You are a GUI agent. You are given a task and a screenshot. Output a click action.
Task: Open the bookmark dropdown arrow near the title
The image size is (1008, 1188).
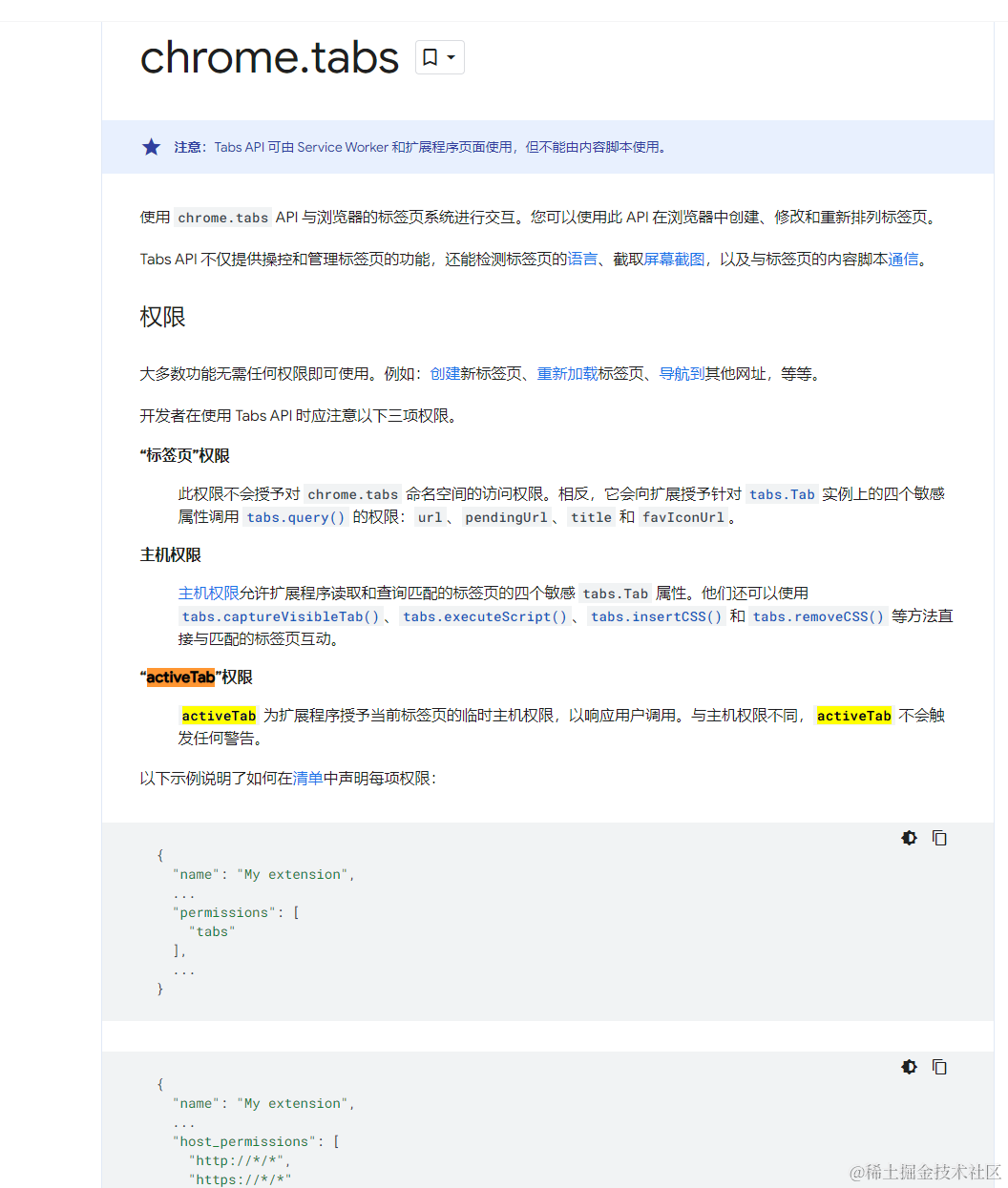(451, 56)
